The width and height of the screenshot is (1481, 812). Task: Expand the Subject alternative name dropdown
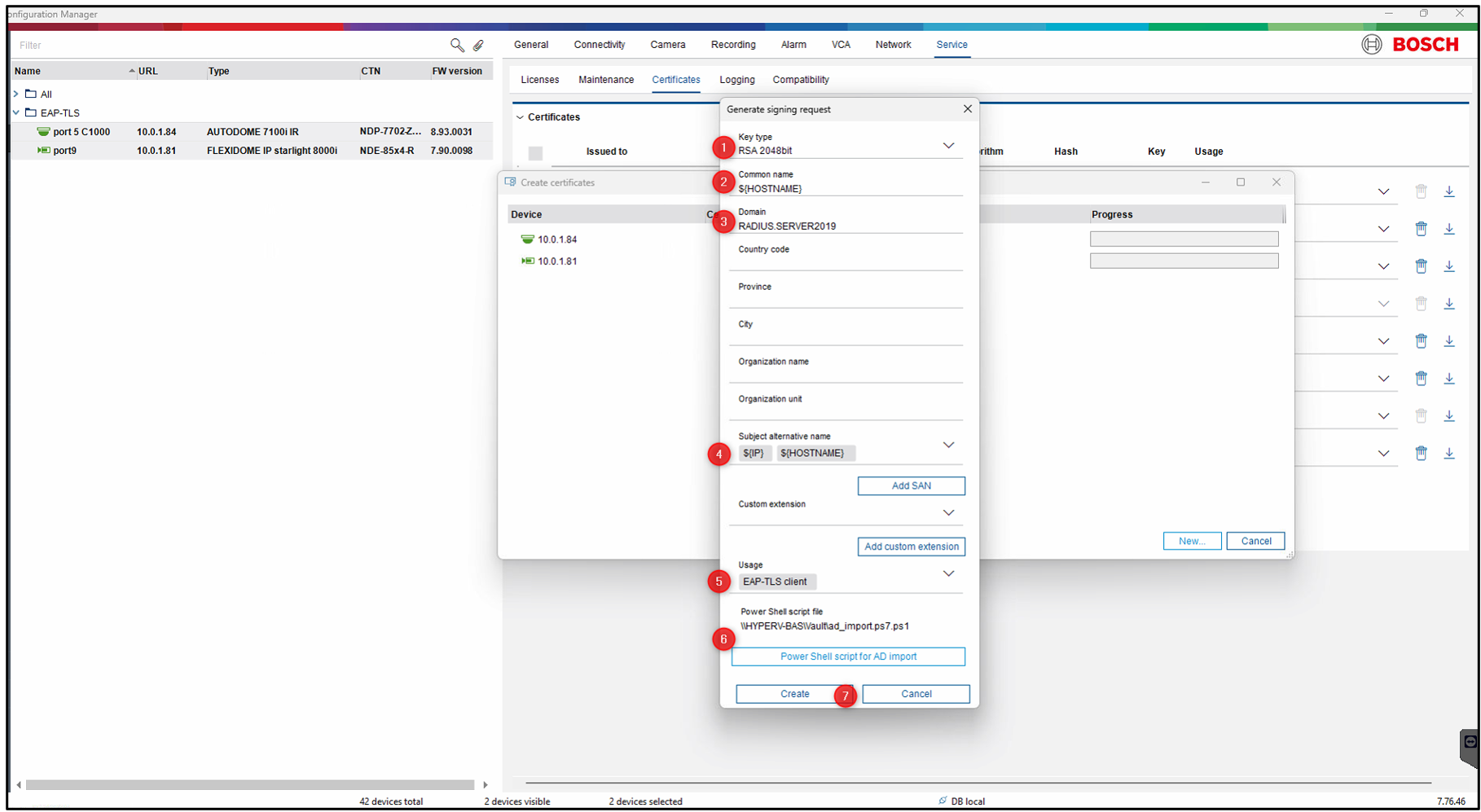click(x=948, y=446)
